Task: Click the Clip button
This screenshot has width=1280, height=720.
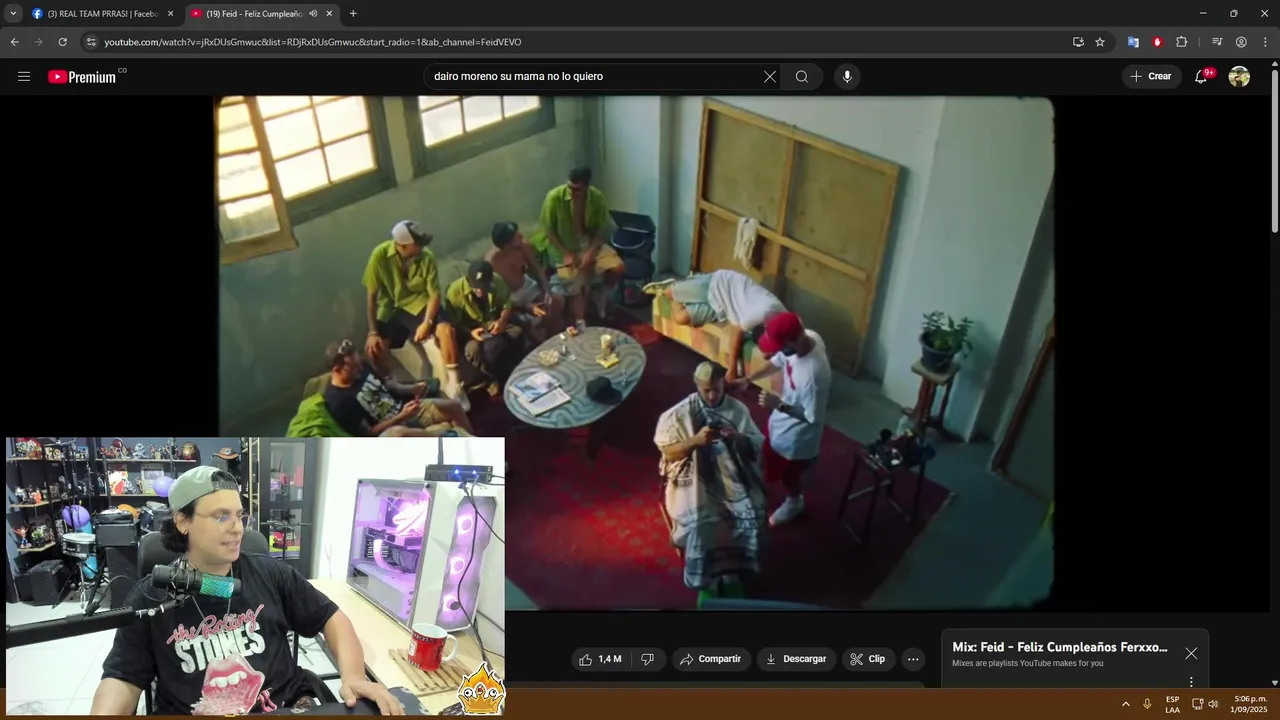Action: point(867,659)
